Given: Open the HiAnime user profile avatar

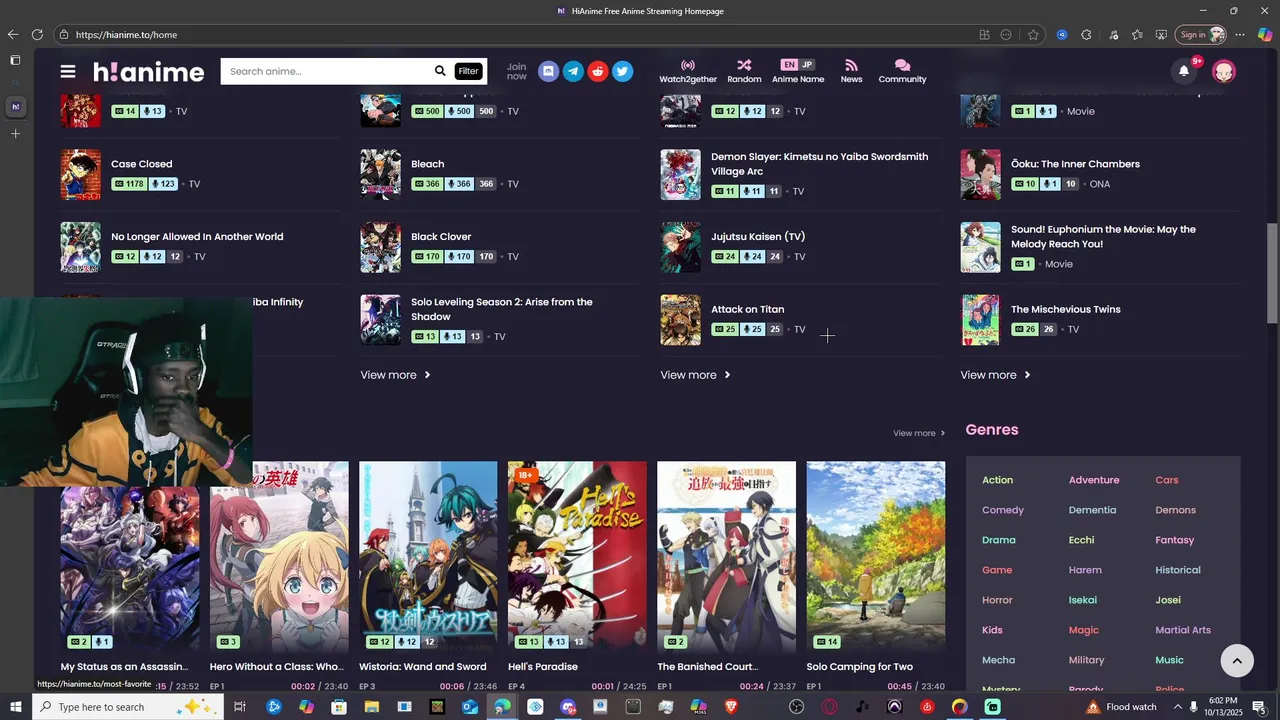Looking at the screenshot, I should point(1224,71).
